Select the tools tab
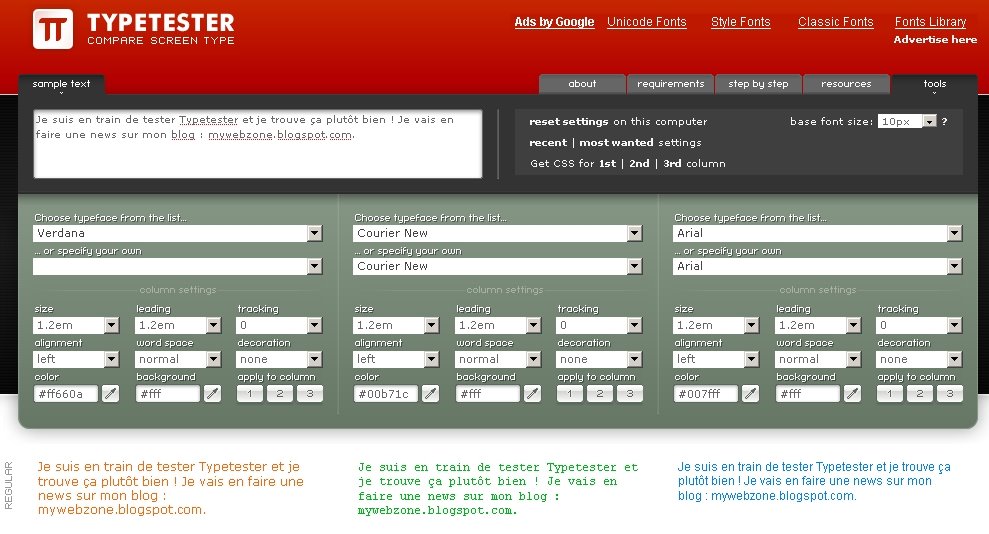Viewport: 989px width, 534px height. 935,84
